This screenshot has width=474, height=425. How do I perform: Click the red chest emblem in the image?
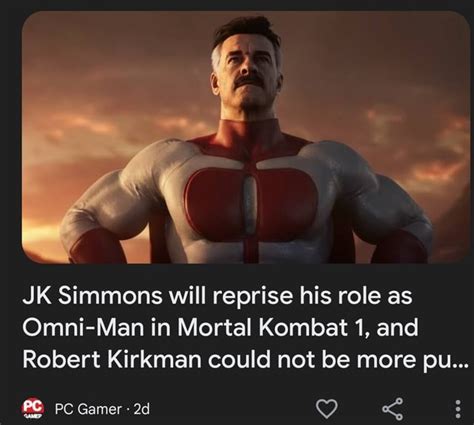pos(249,204)
